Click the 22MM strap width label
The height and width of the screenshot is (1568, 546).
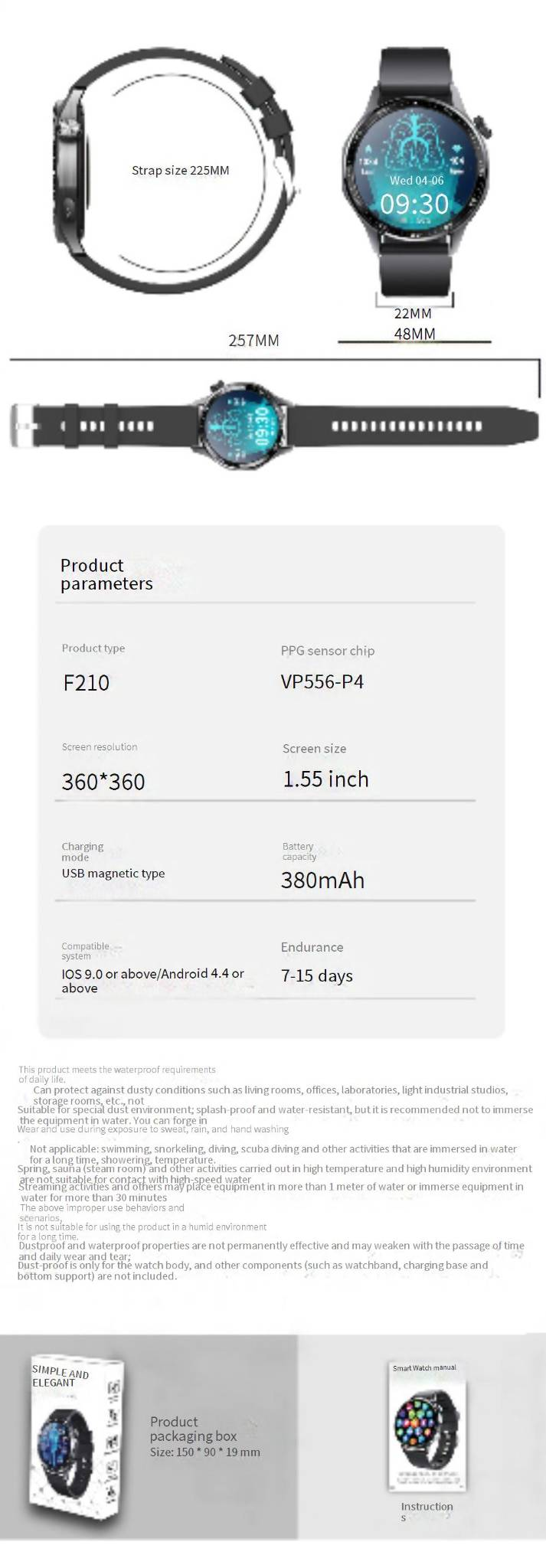tap(413, 313)
